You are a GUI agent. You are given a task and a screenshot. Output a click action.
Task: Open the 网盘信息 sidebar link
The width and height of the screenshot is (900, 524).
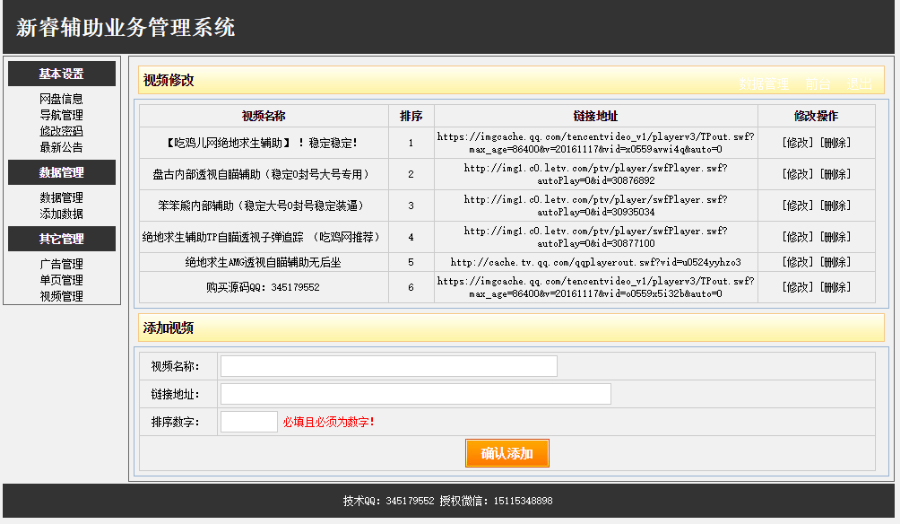point(61,99)
